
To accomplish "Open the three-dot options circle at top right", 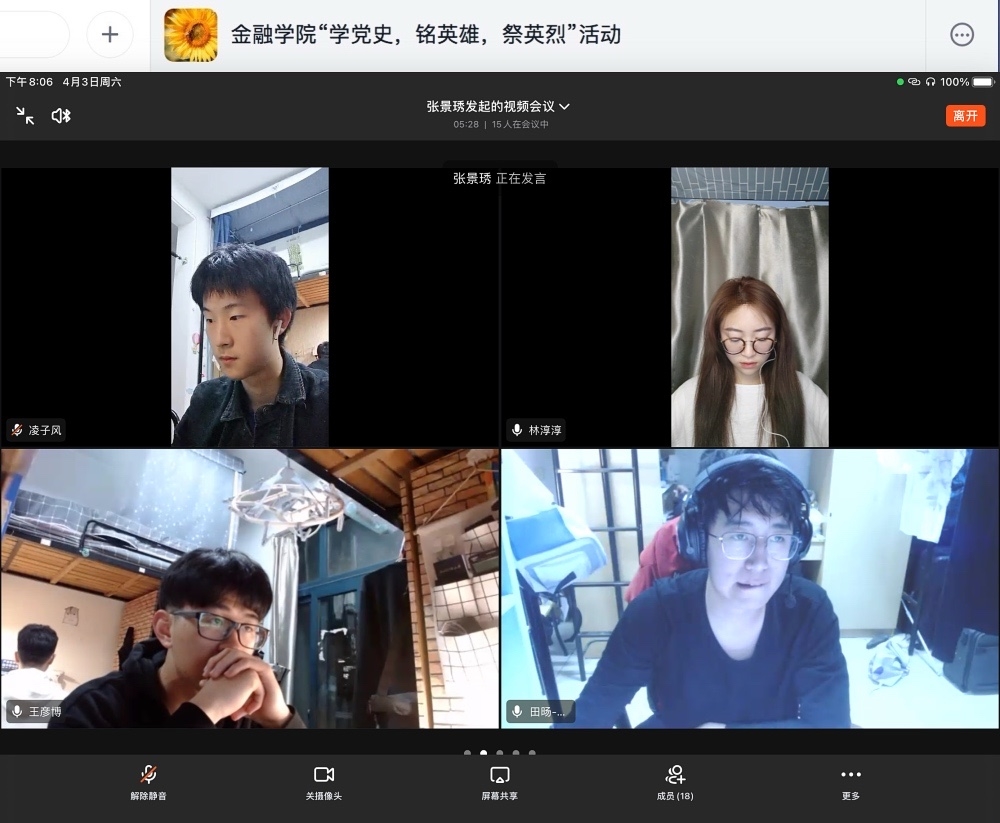I will [961, 35].
